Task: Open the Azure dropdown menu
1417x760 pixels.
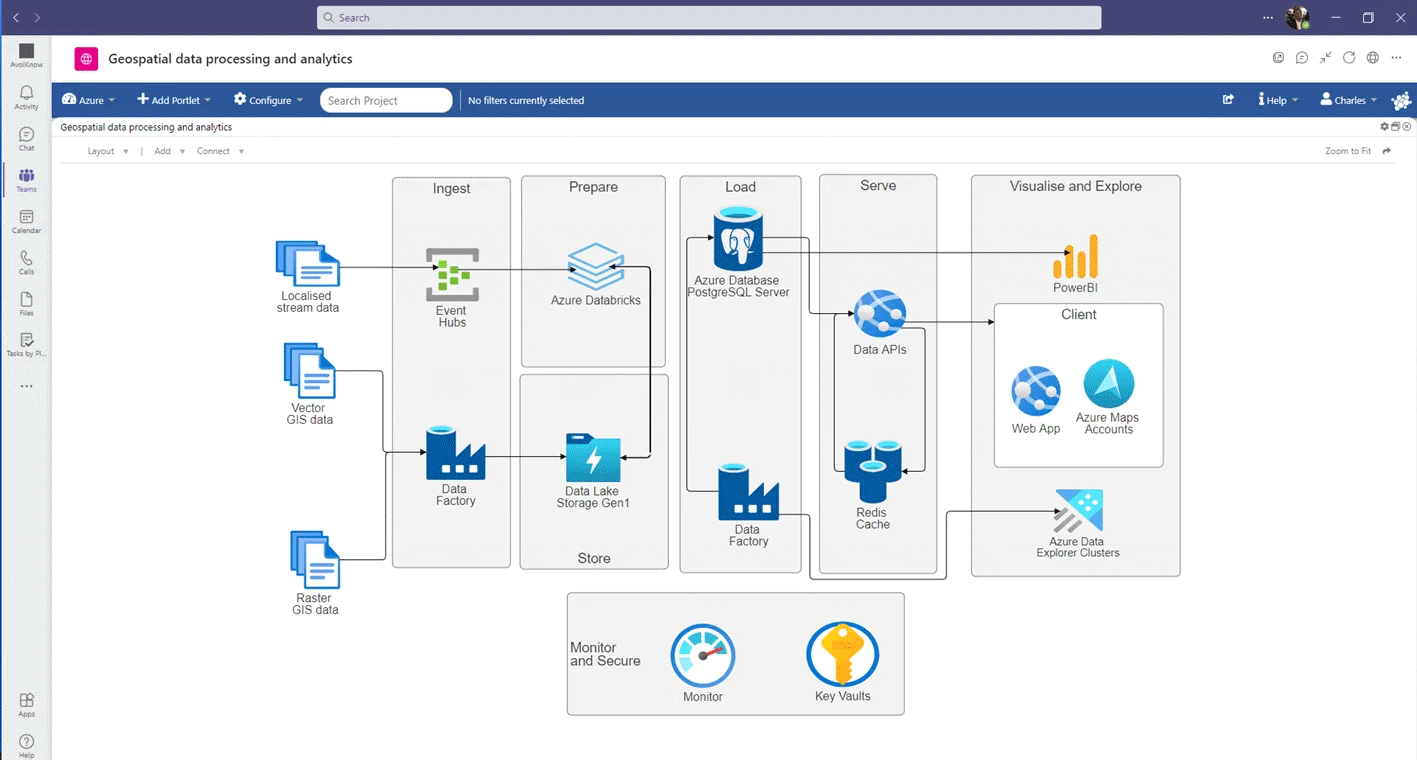Action: [x=88, y=100]
